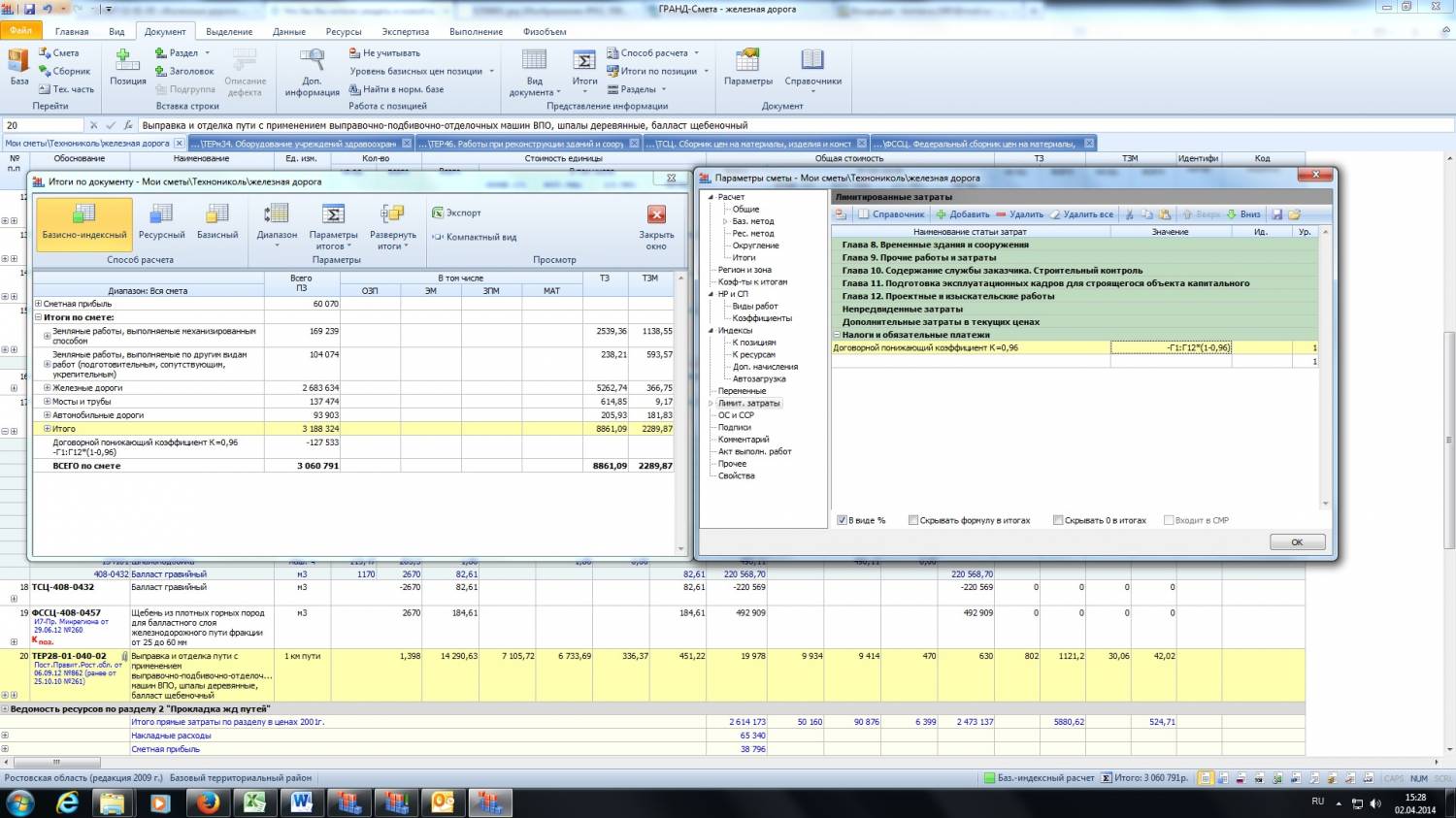The width and height of the screenshot is (1456, 818).
Task: Toggle the 'В виде %' checkbox
Action: point(843,520)
